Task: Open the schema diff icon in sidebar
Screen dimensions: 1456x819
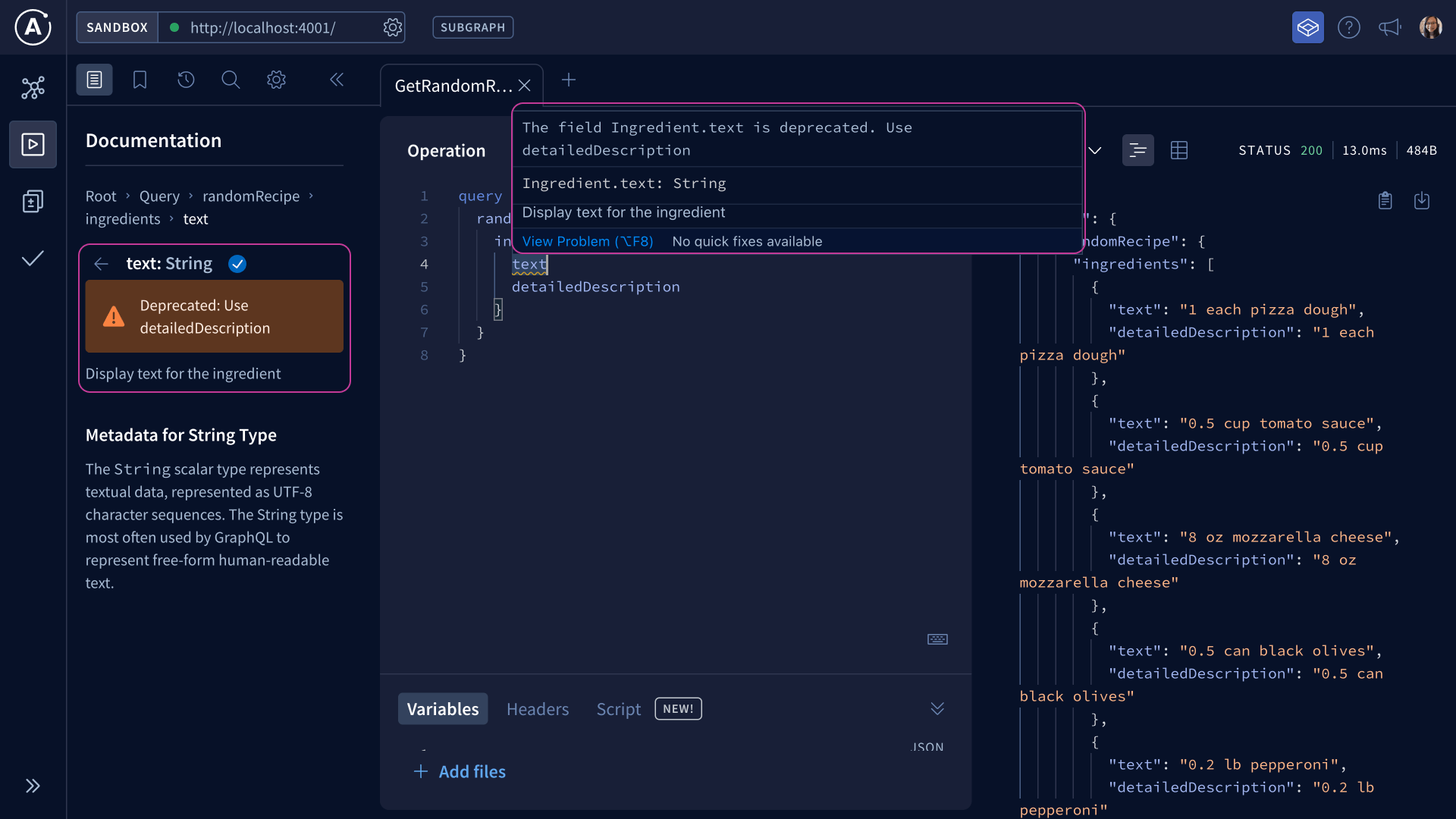Action: click(33, 201)
